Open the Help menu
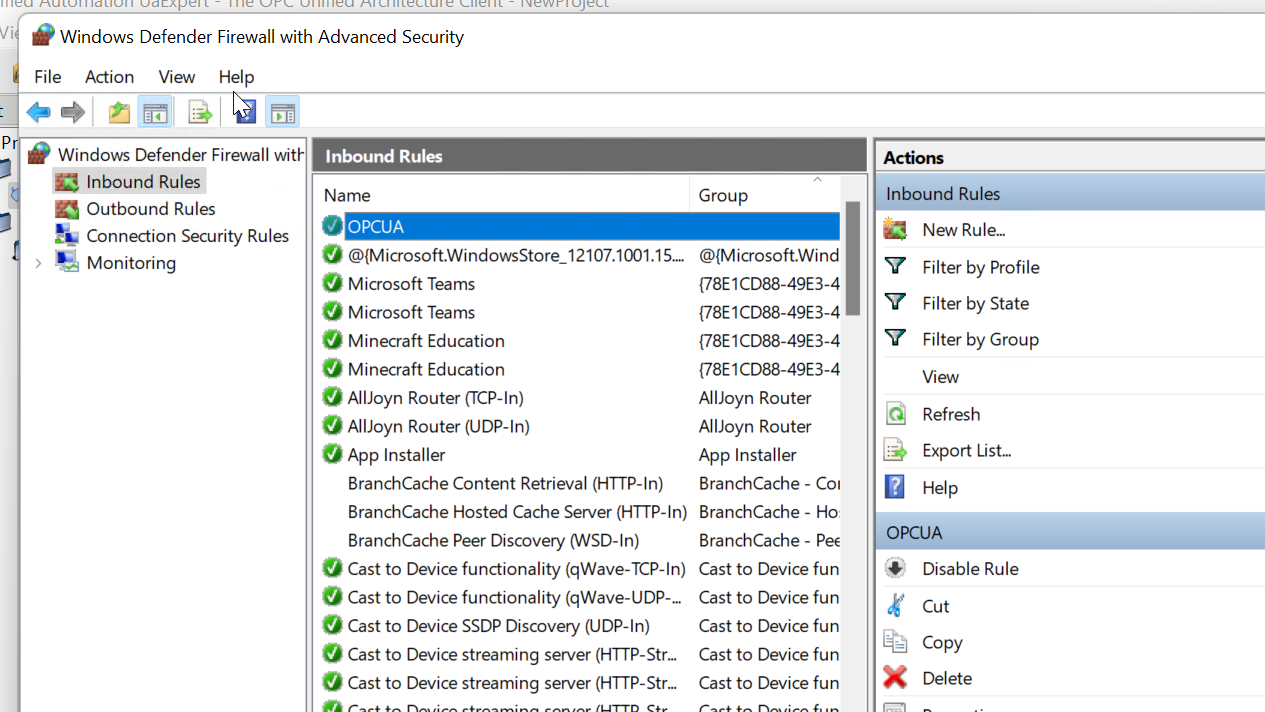 [236, 77]
